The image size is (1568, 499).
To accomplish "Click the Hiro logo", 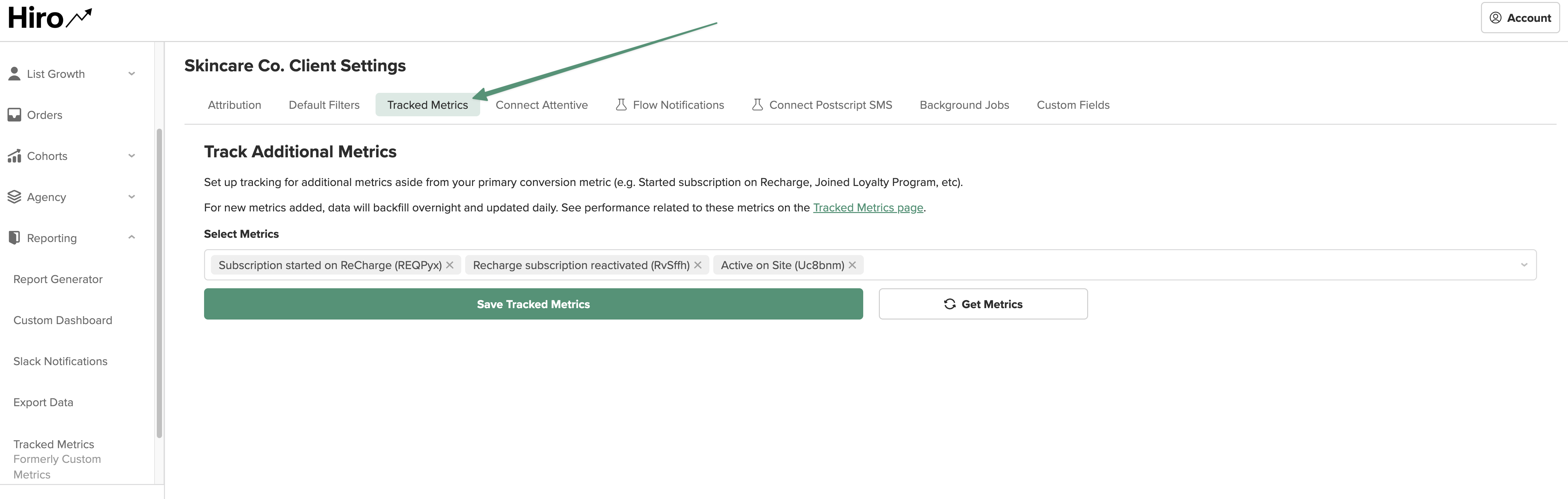I will click(50, 18).
